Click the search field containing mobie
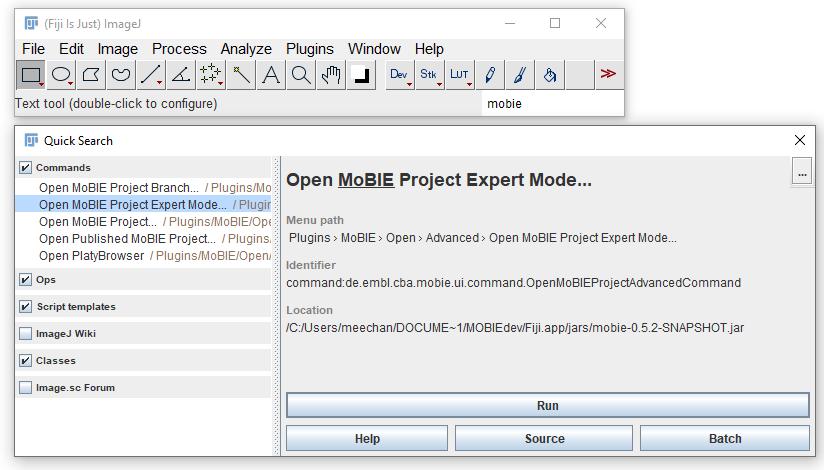The height and width of the screenshot is (470, 824). [552, 104]
